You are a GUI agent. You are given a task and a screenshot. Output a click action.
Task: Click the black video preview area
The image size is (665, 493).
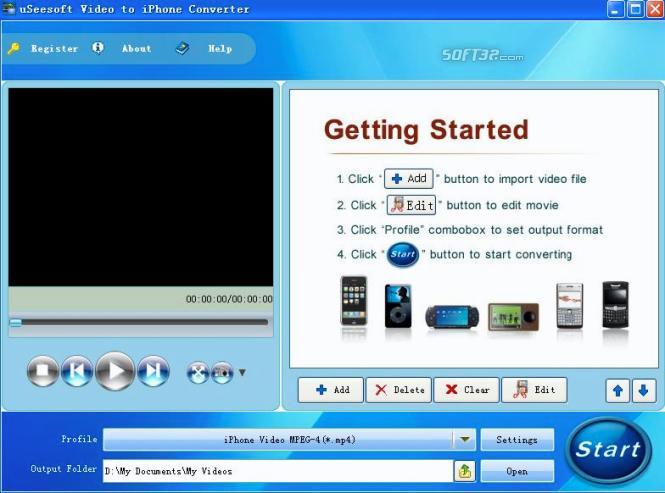coord(141,187)
